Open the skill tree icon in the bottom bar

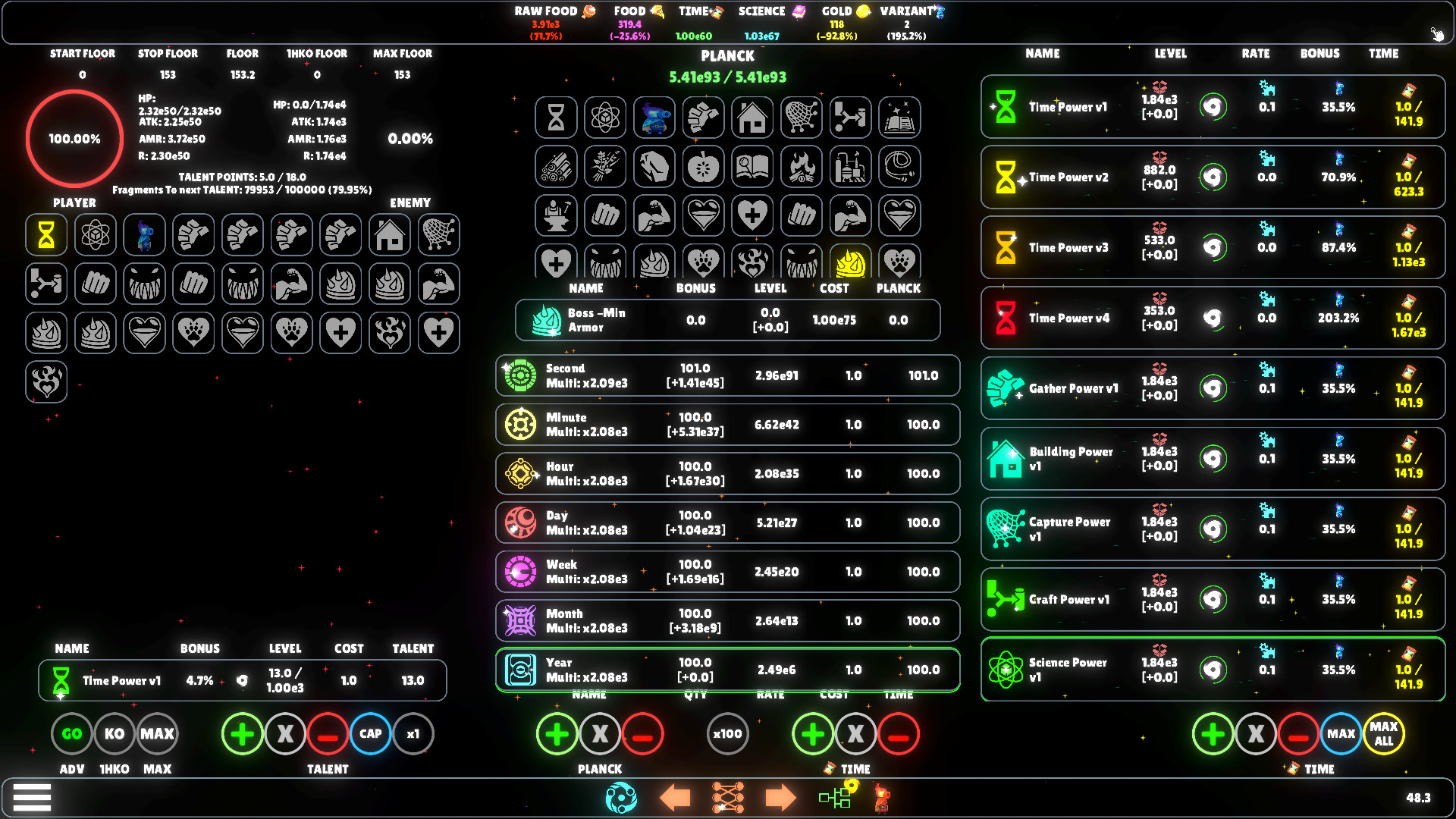point(728,797)
